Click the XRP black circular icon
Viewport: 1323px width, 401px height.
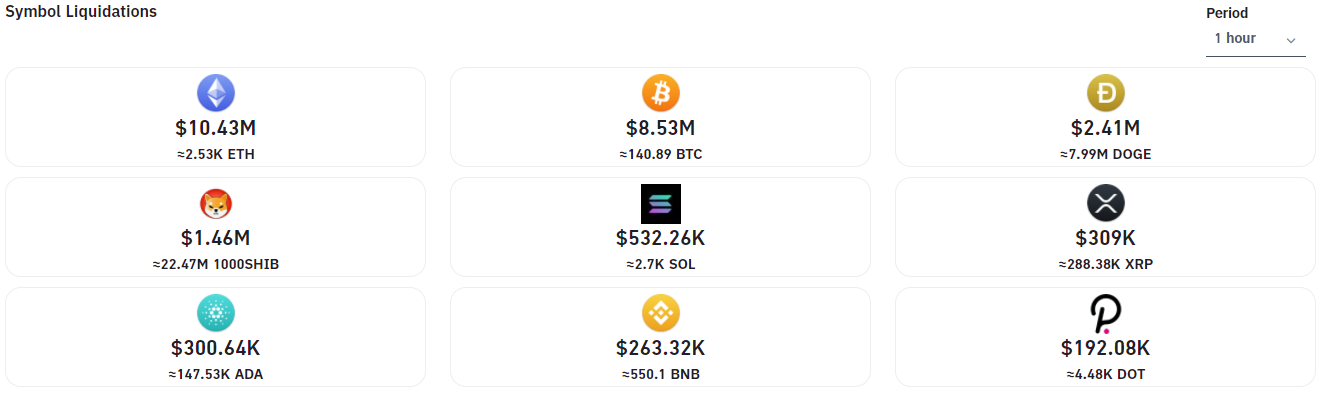1105,204
